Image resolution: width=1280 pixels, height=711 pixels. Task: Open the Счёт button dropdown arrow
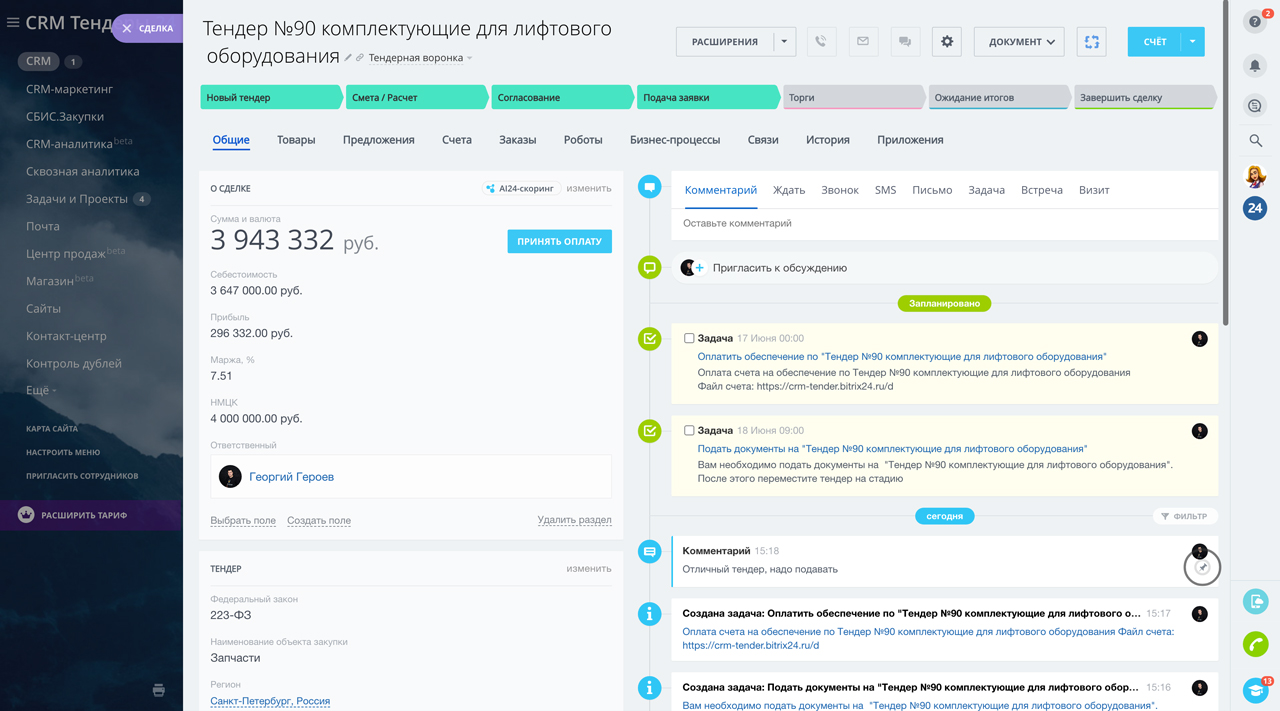1192,41
